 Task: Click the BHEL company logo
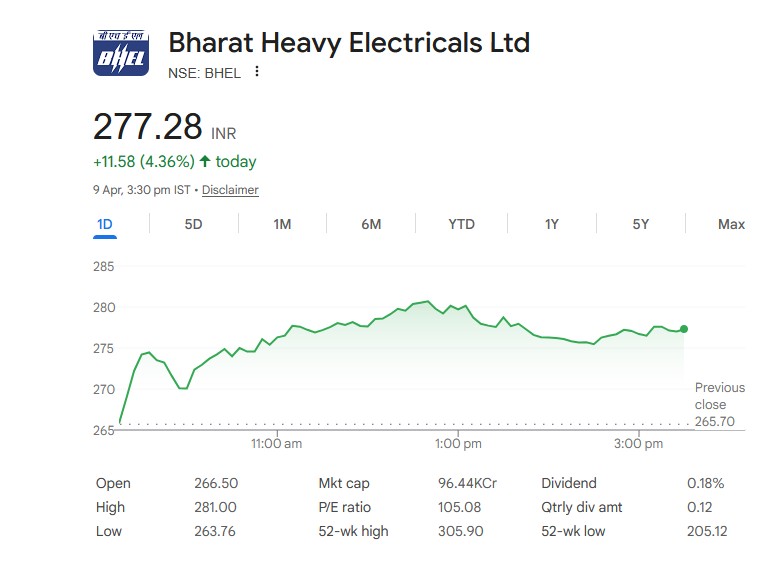point(121,53)
